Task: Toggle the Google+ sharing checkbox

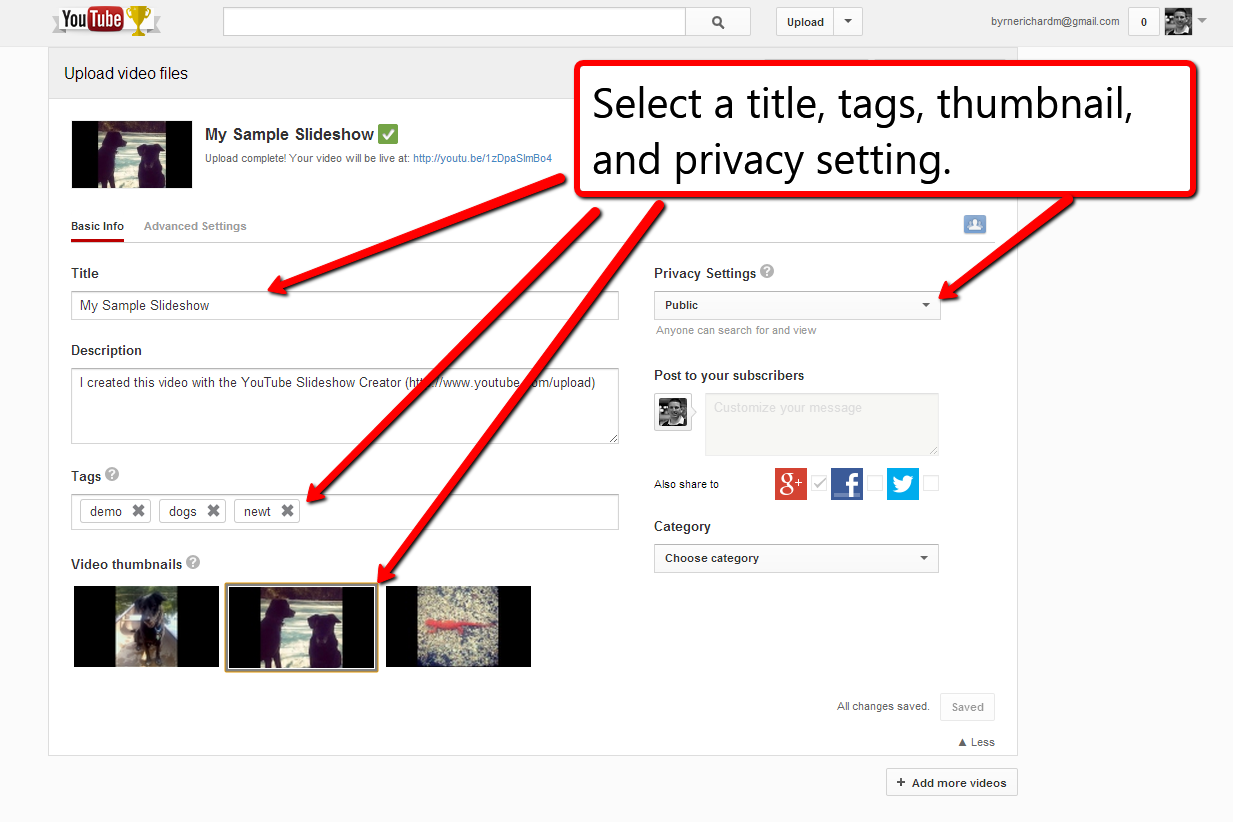Action: tap(819, 483)
